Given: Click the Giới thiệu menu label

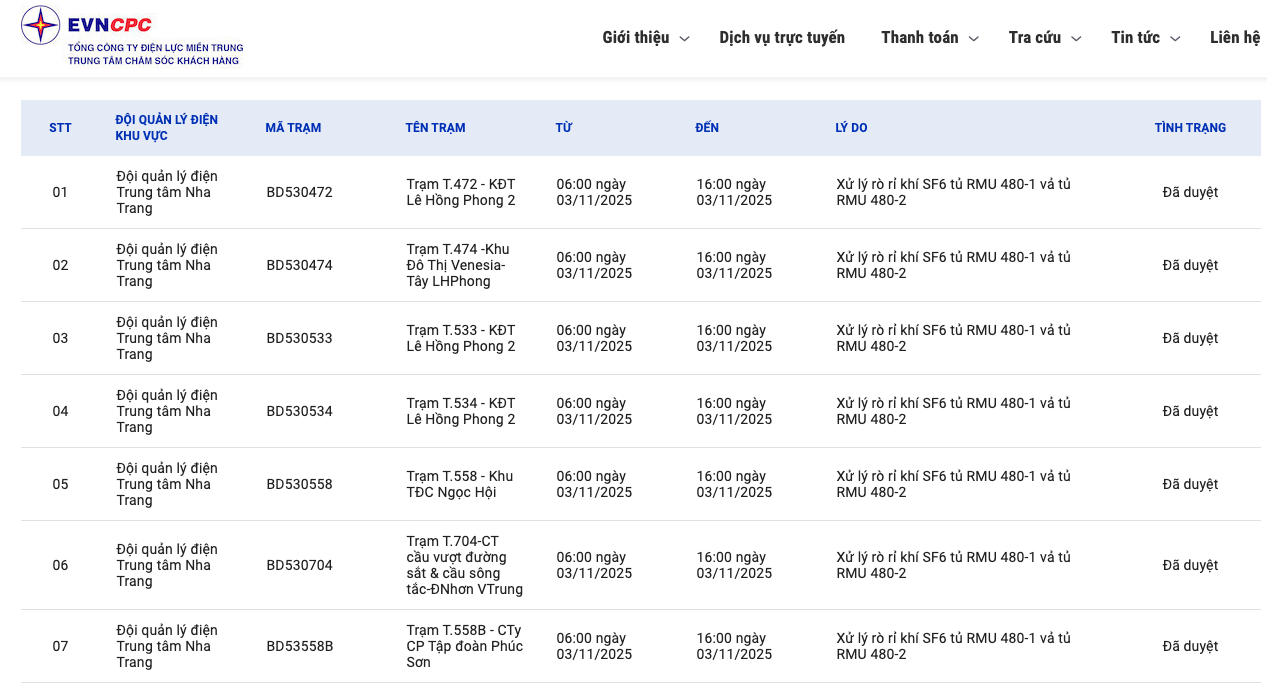Looking at the screenshot, I should pyautogui.click(x=635, y=38).
